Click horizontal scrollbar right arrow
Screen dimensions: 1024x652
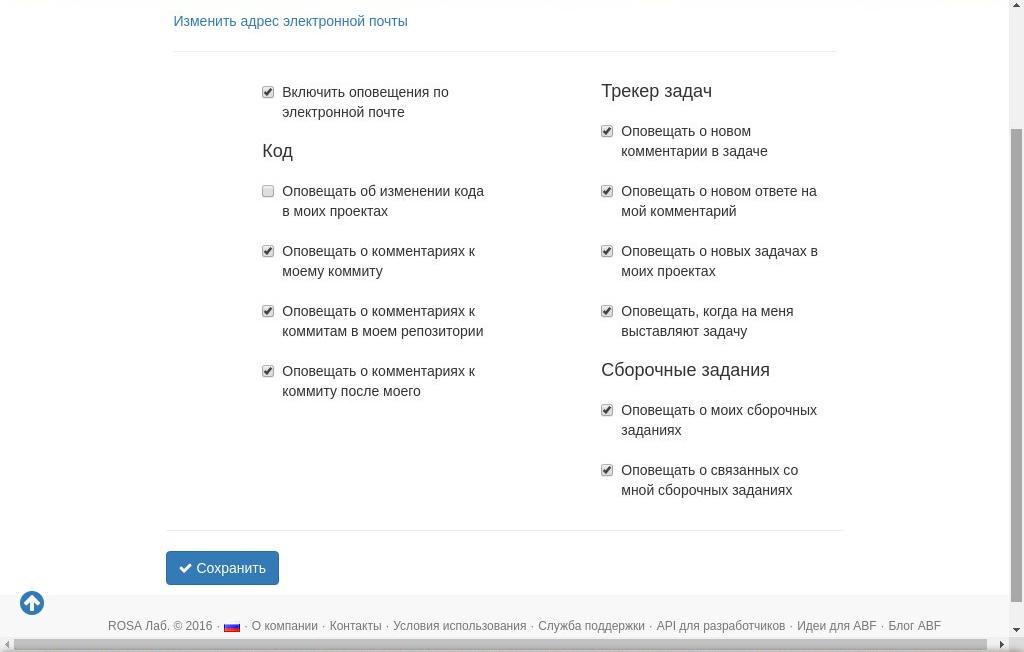coord(1003,645)
